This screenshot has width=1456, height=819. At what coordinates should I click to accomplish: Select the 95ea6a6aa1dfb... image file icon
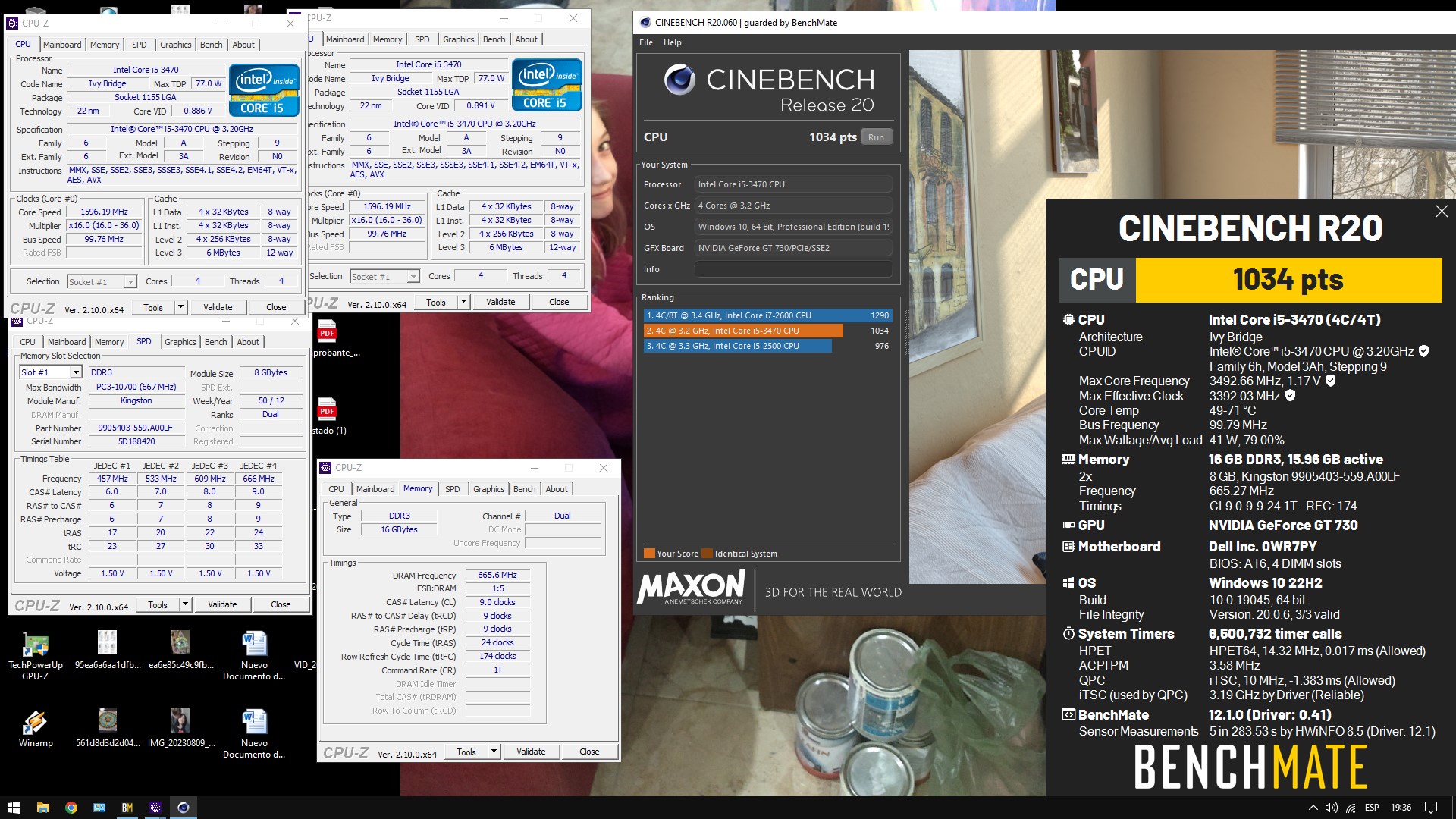tap(108, 650)
